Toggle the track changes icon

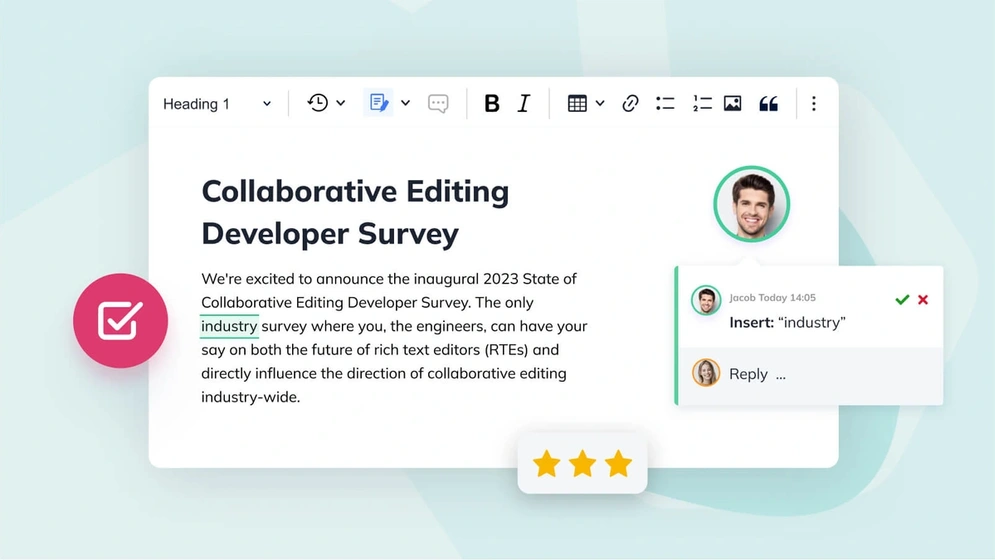point(379,103)
